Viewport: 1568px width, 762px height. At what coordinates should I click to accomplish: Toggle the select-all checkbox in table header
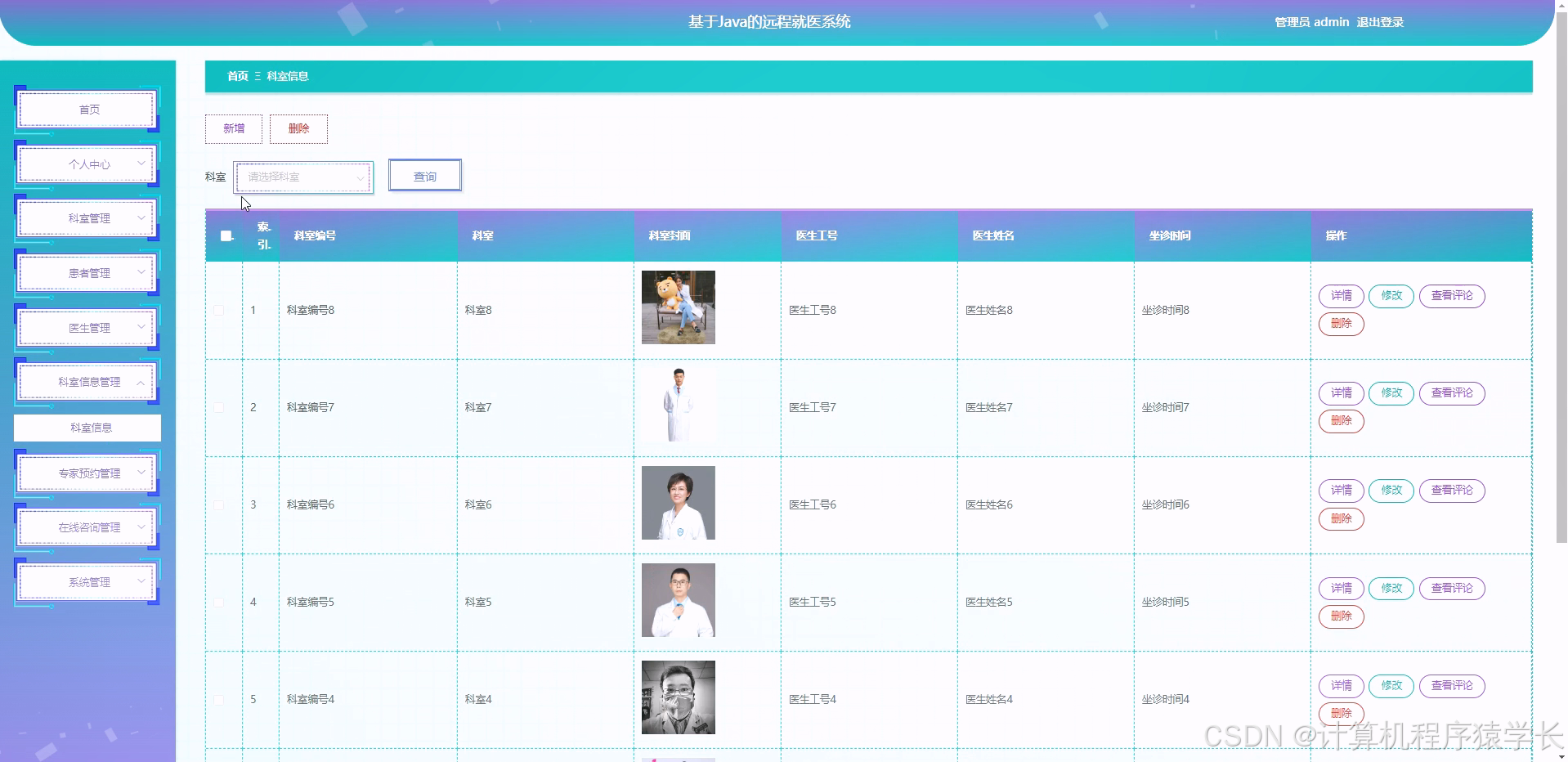[x=226, y=235]
